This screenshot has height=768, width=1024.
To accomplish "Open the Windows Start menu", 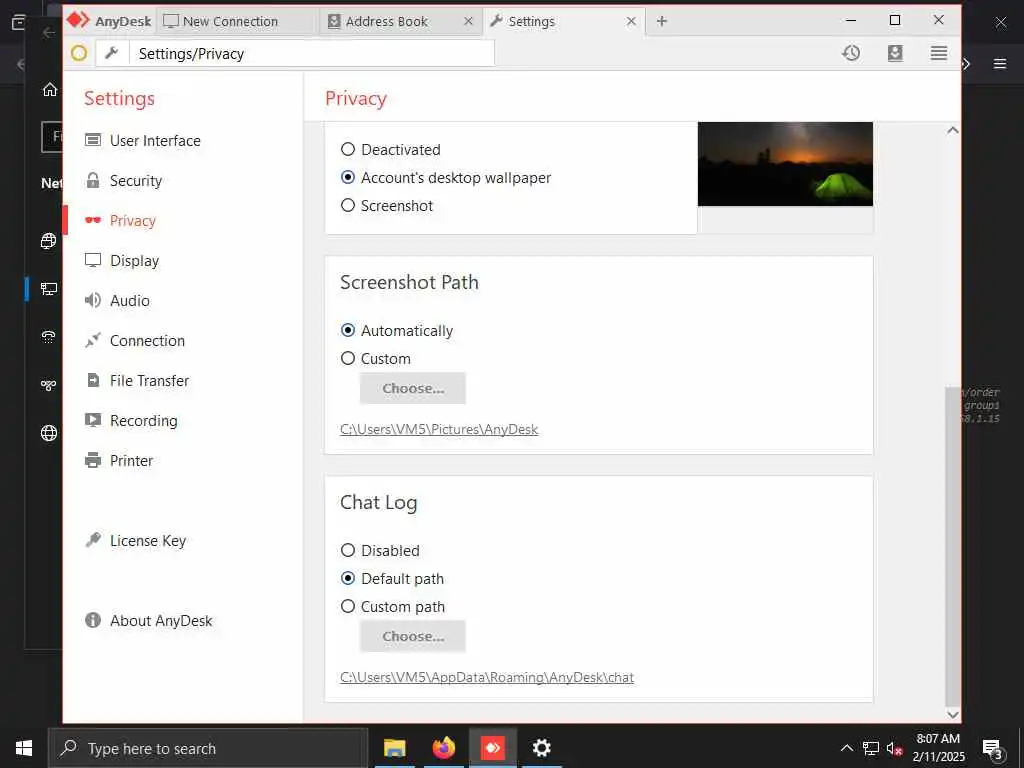I will pos(24,748).
